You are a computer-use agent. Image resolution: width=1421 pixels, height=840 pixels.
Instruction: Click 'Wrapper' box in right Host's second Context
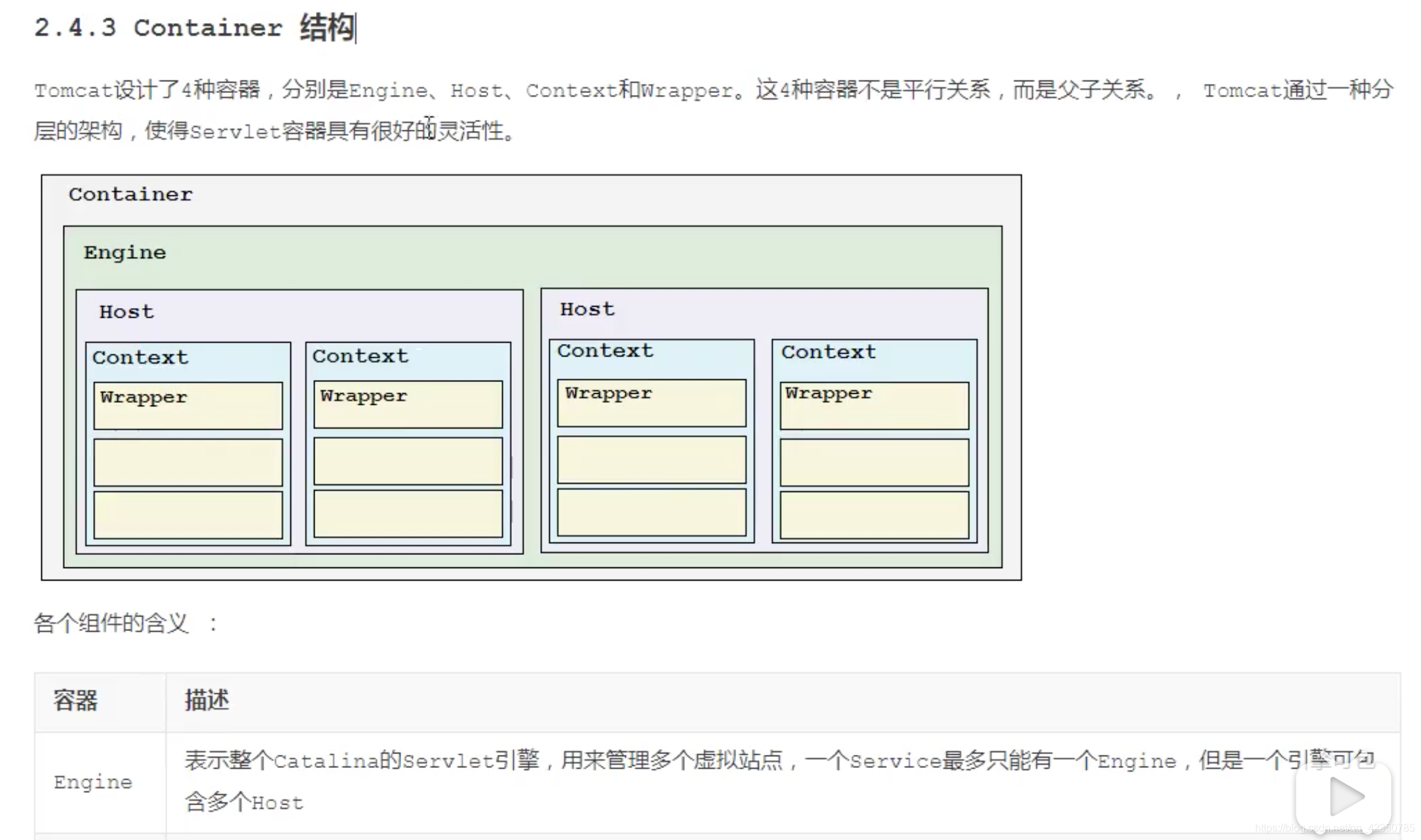[874, 406]
